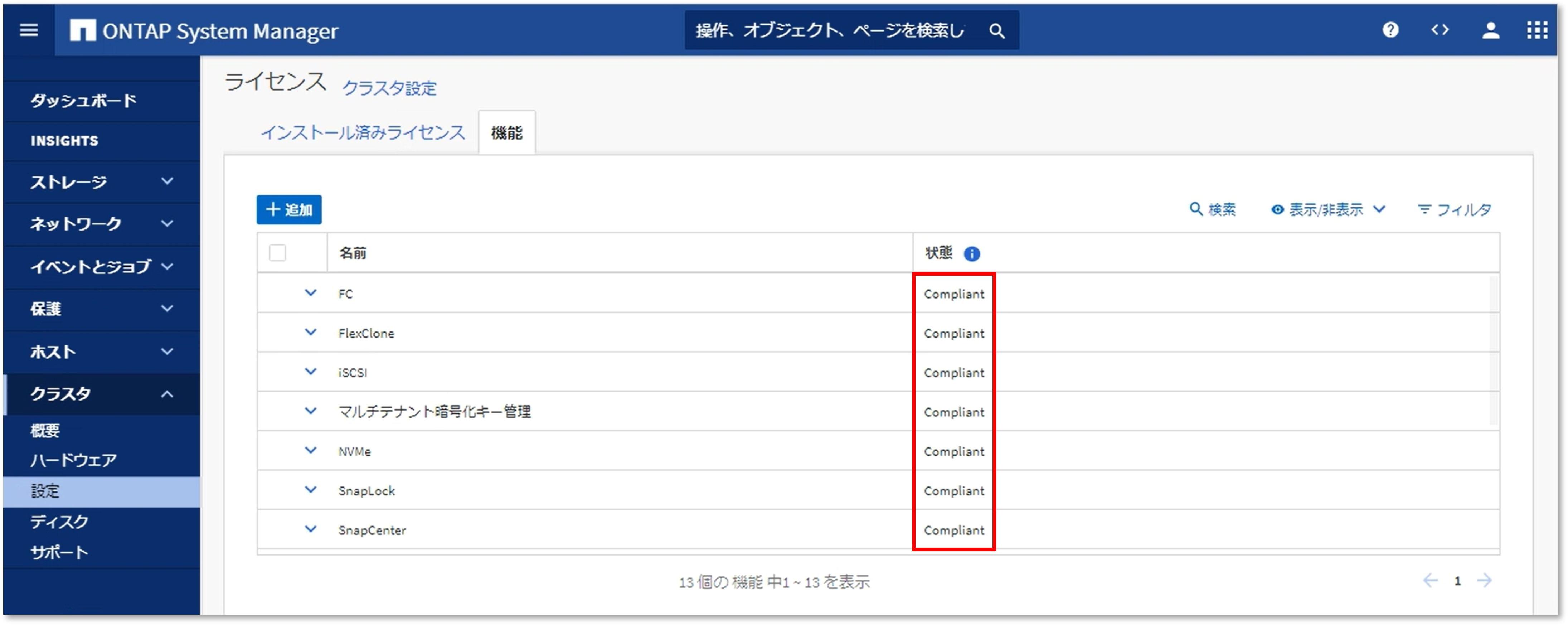Open 概要 under クラスタ

click(45, 431)
